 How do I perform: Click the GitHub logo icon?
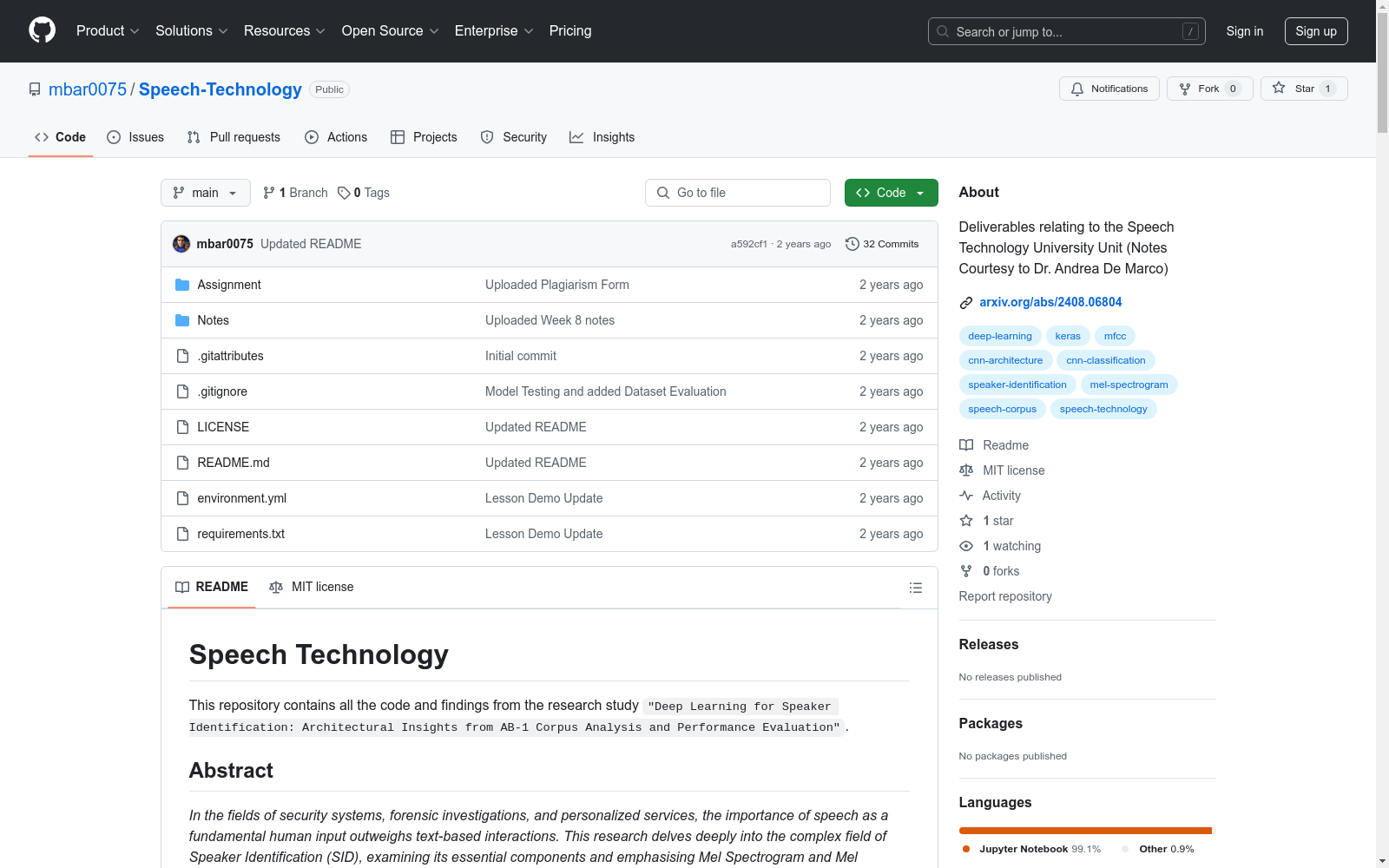pos(42,30)
